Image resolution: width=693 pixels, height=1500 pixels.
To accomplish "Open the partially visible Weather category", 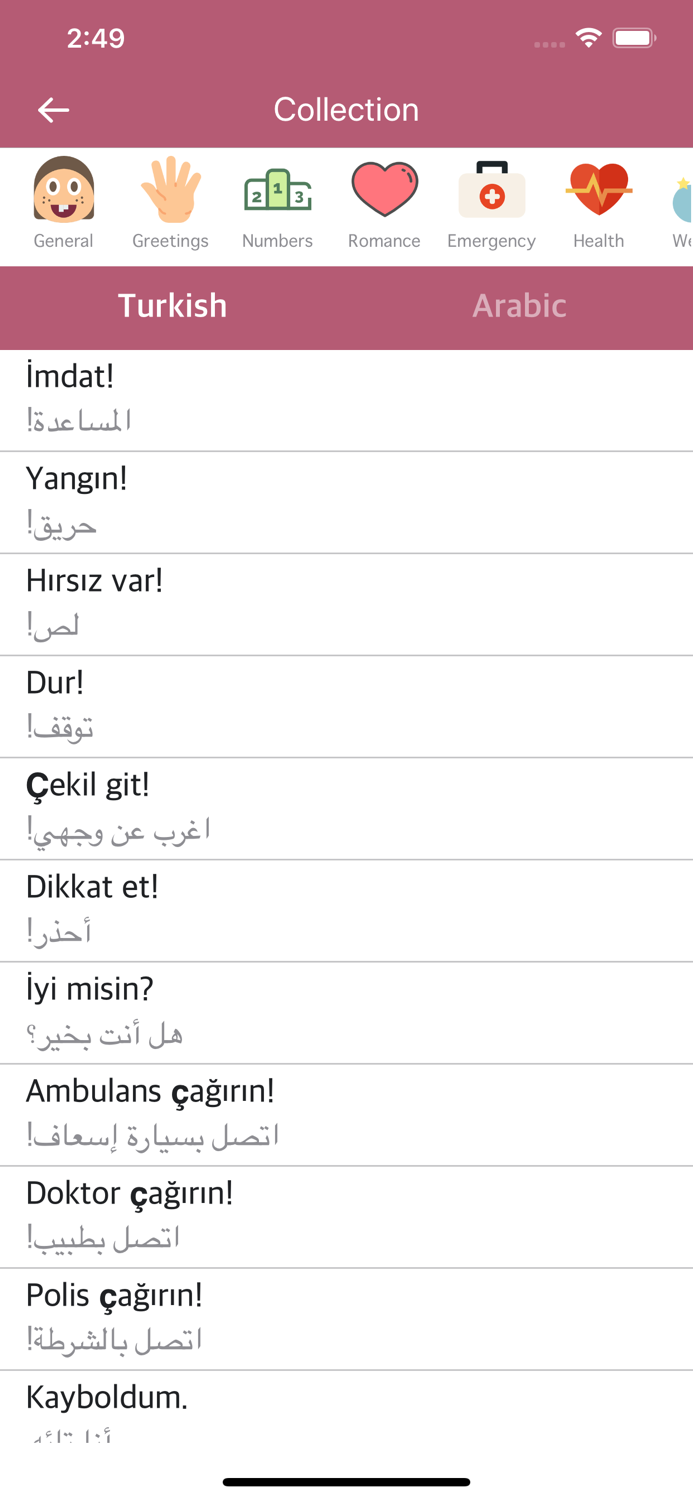I will coord(681,204).
